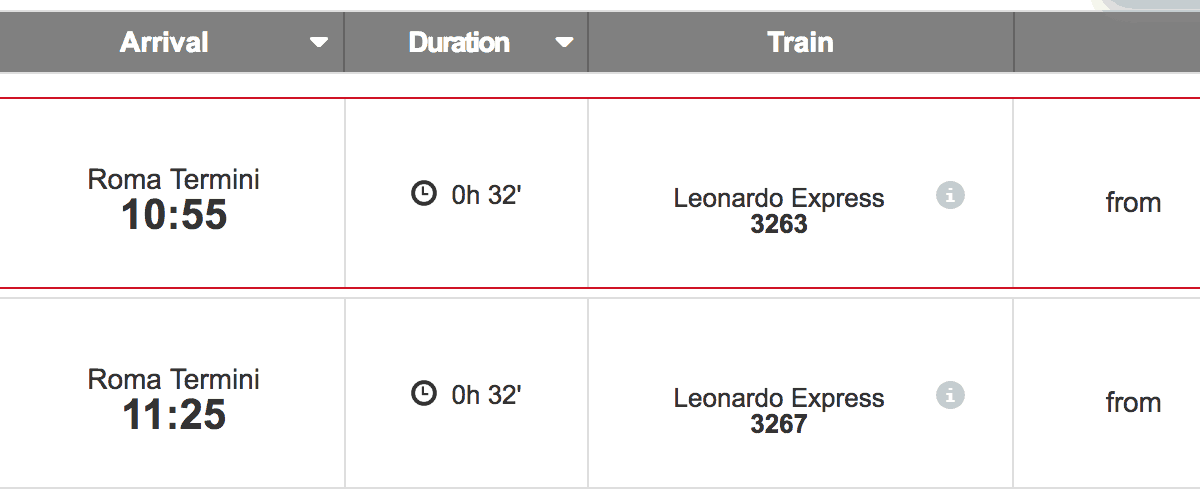Viewport: 1200px width, 496px height.
Task: Select train number 3263
Action: tap(779, 224)
